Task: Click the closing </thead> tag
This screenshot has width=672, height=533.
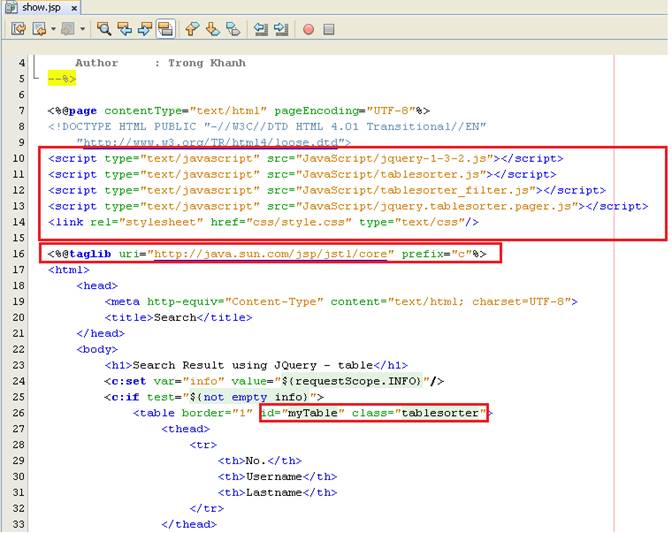Action: click(189, 524)
